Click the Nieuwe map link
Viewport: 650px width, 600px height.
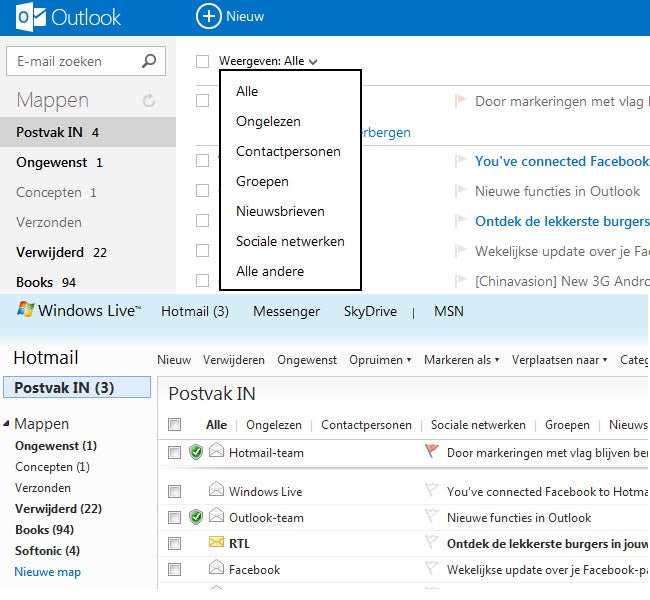(48, 572)
